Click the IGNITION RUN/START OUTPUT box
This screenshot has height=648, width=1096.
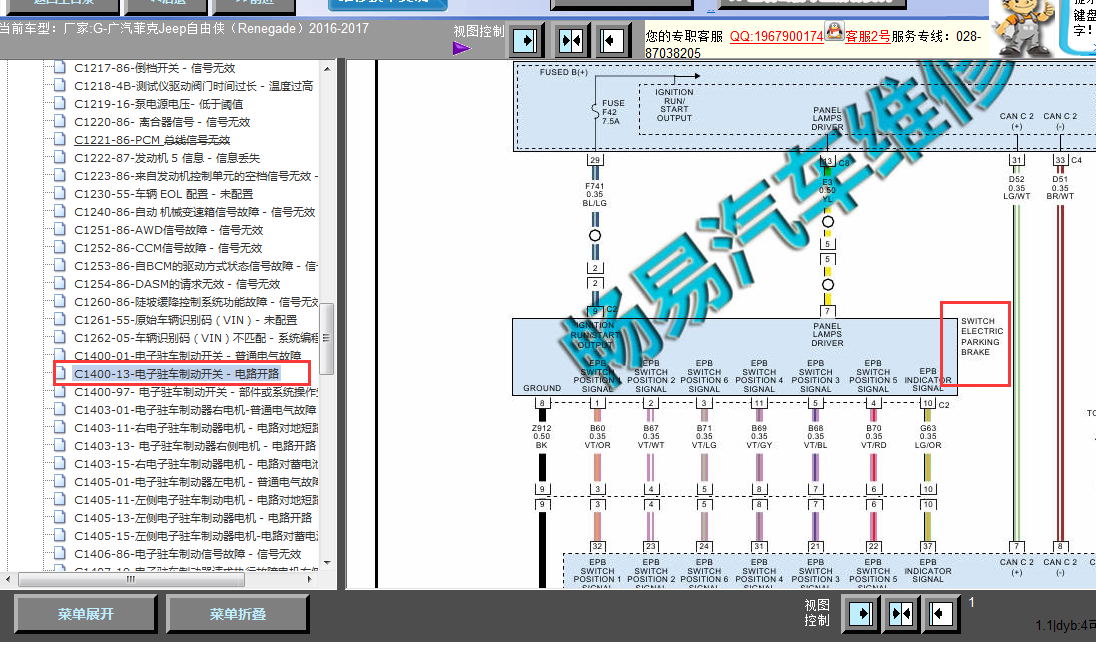click(x=674, y=105)
